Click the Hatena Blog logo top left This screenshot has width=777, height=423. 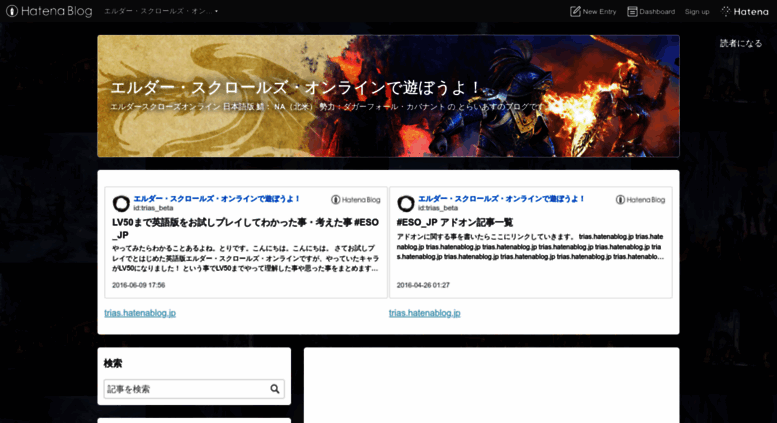click(49, 11)
